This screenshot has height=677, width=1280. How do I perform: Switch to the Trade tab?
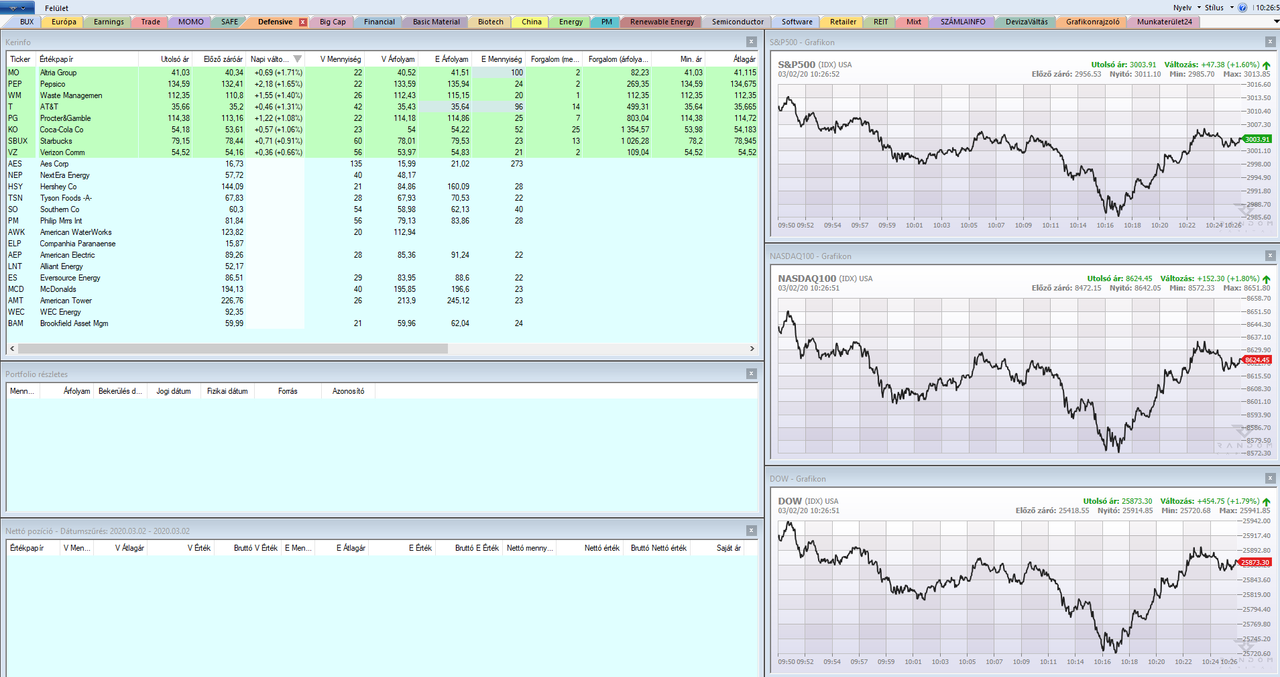150,21
